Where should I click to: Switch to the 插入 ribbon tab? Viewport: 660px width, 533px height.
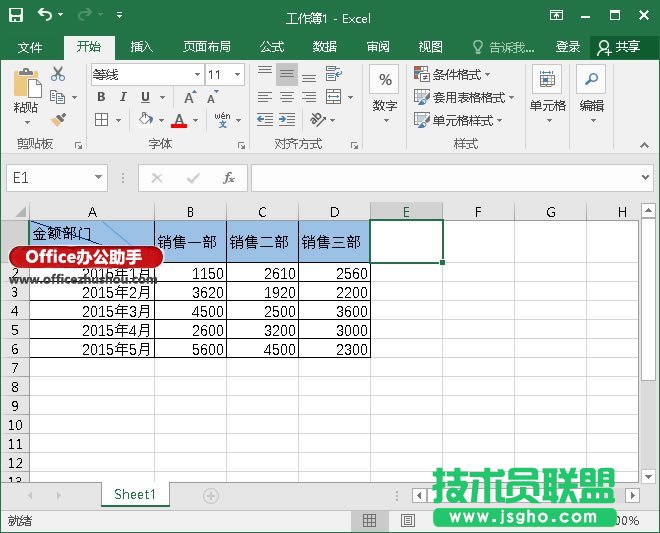(x=141, y=47)
